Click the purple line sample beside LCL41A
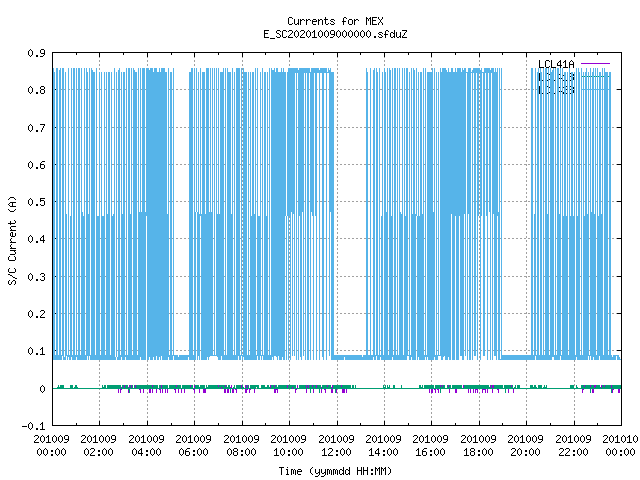640x480 pixels. pyautogui.click(x=595, y=64)
